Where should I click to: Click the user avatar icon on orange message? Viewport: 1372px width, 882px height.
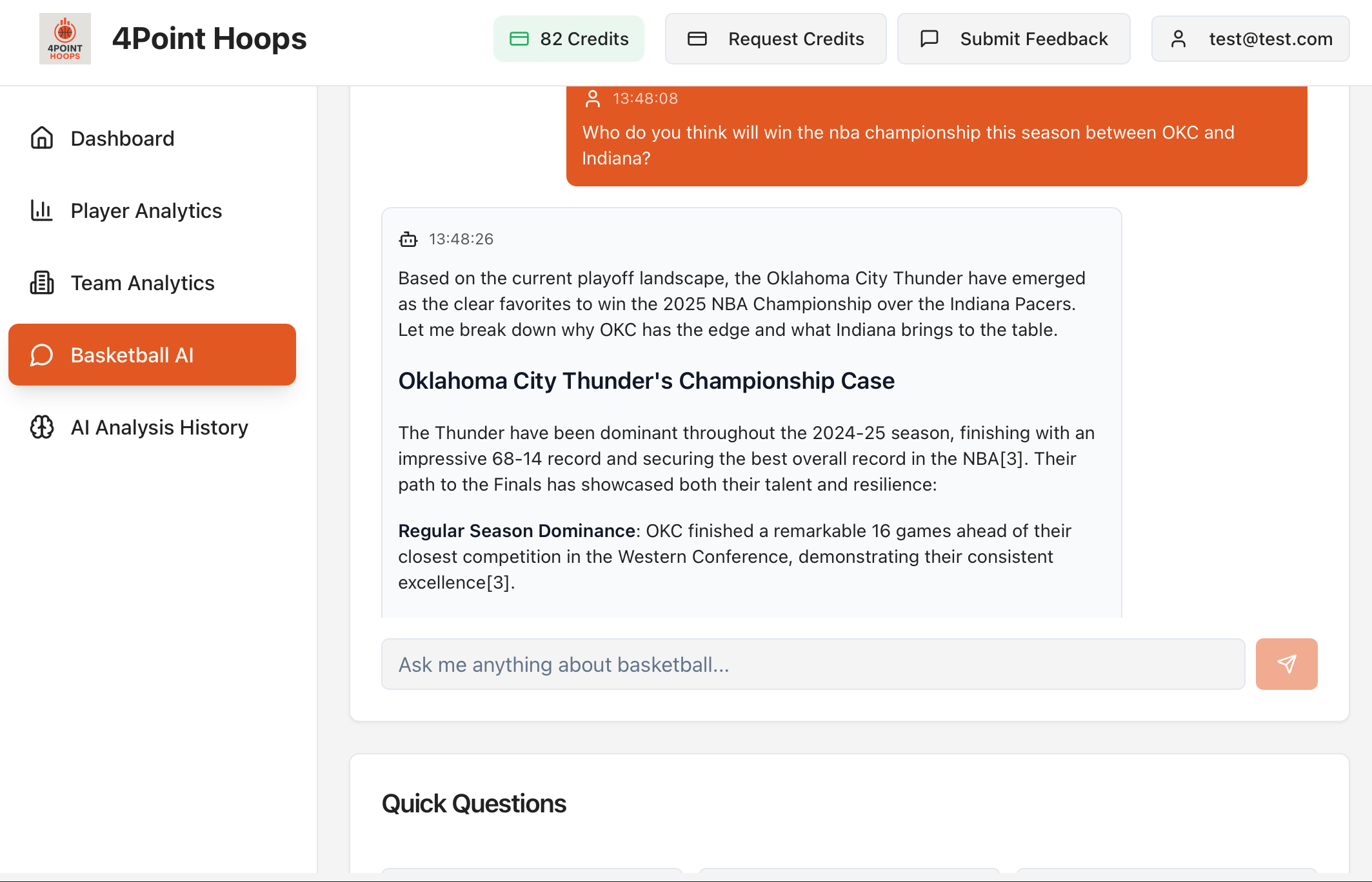point(592,99)
